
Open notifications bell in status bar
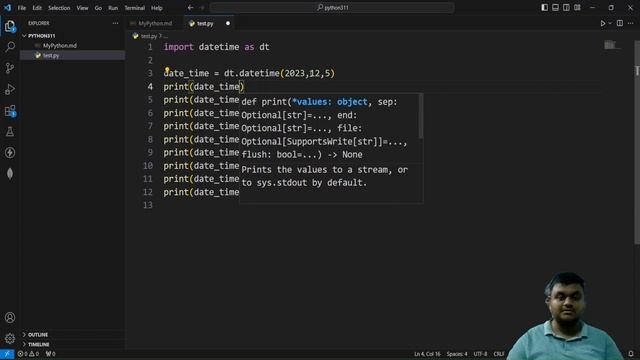point(631,354)
